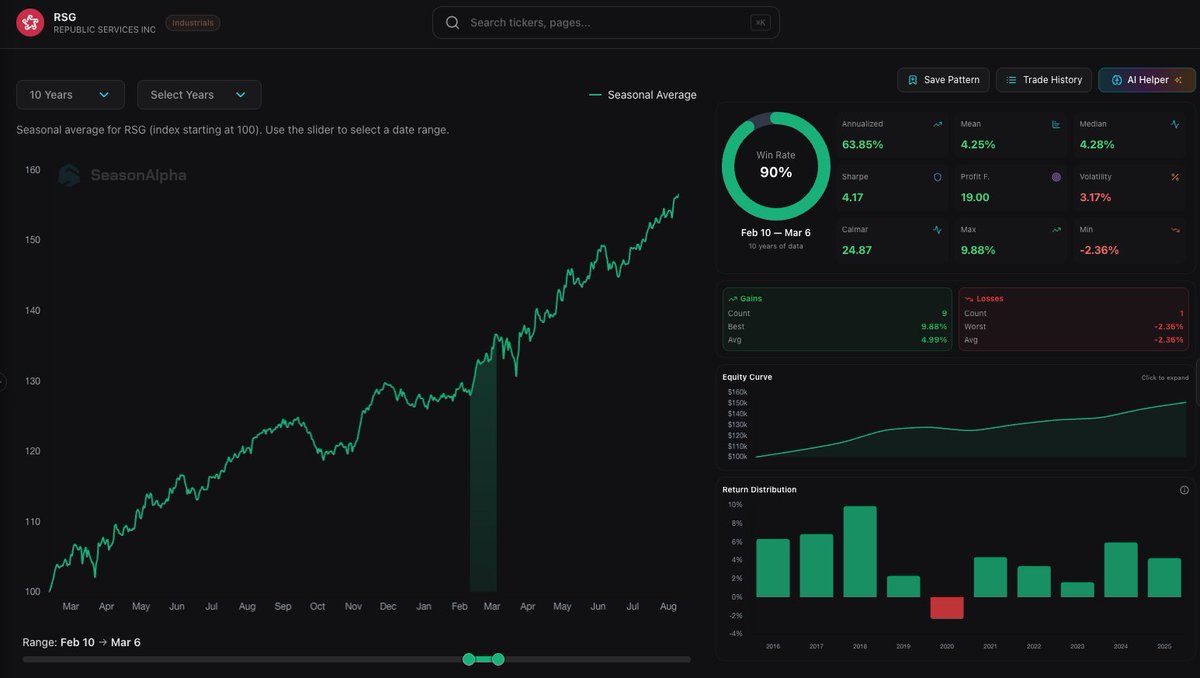1200x678 pixels.
Task: Open the Select Years dropdown
Action: pos(198,94)
